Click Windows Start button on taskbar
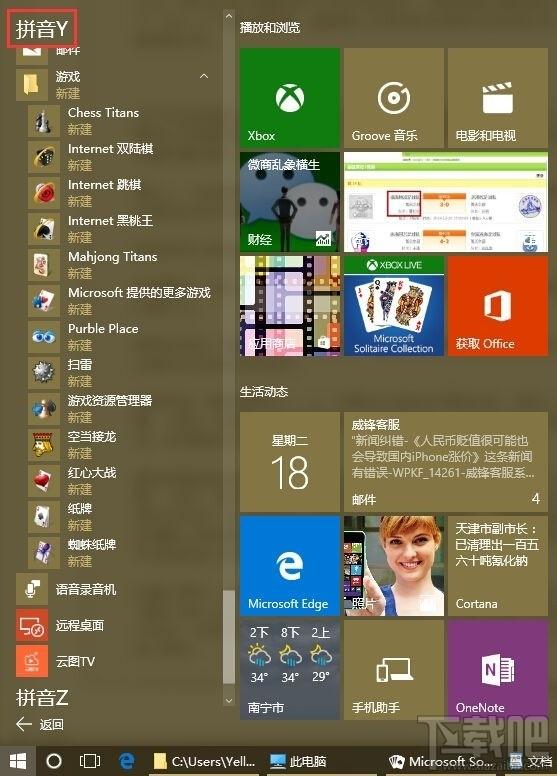The image size is (557, 776). [18, 761]
